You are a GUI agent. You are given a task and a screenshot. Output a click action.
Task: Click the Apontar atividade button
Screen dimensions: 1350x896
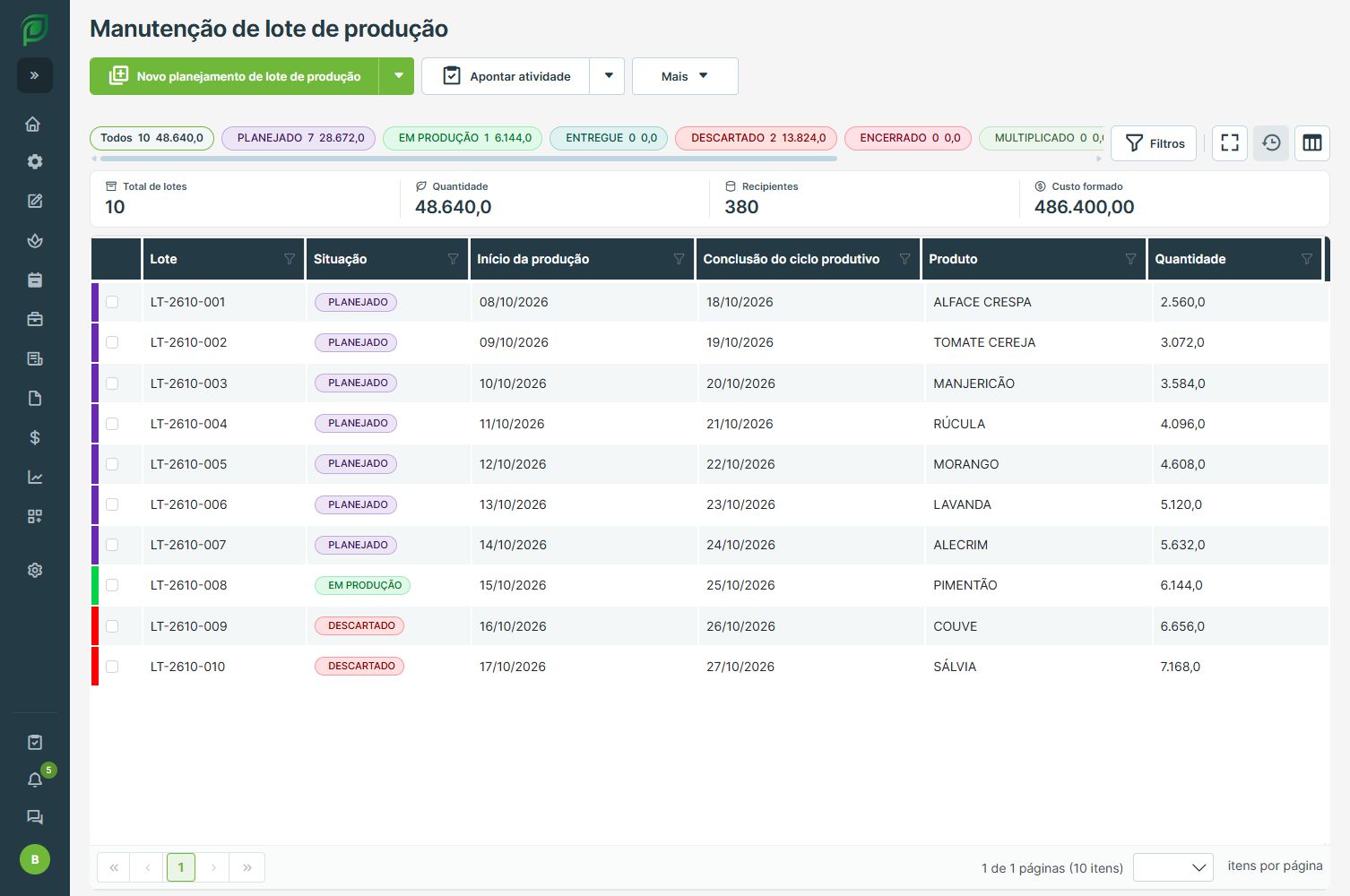click(506, 76)
